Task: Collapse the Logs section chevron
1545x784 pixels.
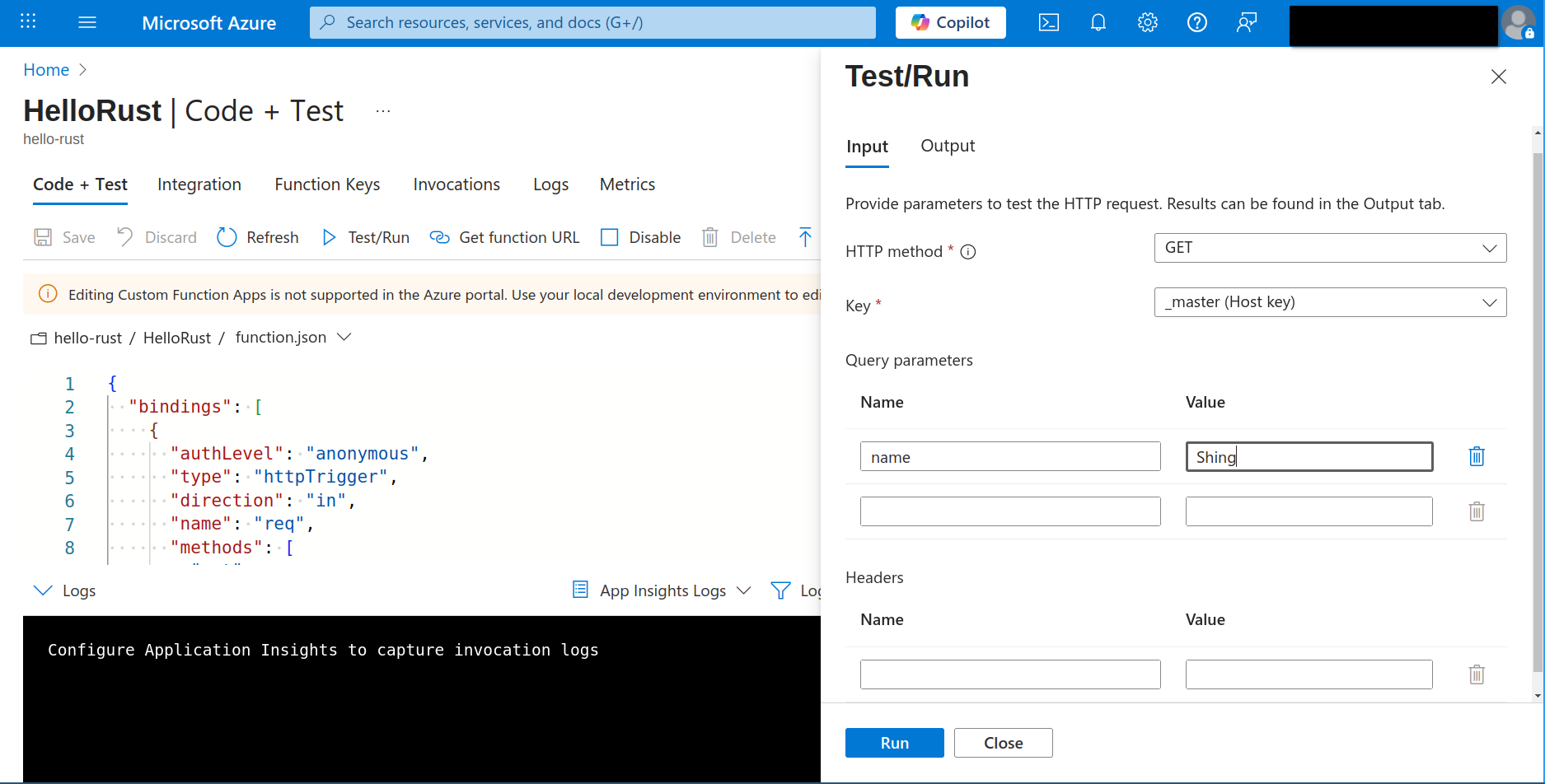Action: click(42, 590)
